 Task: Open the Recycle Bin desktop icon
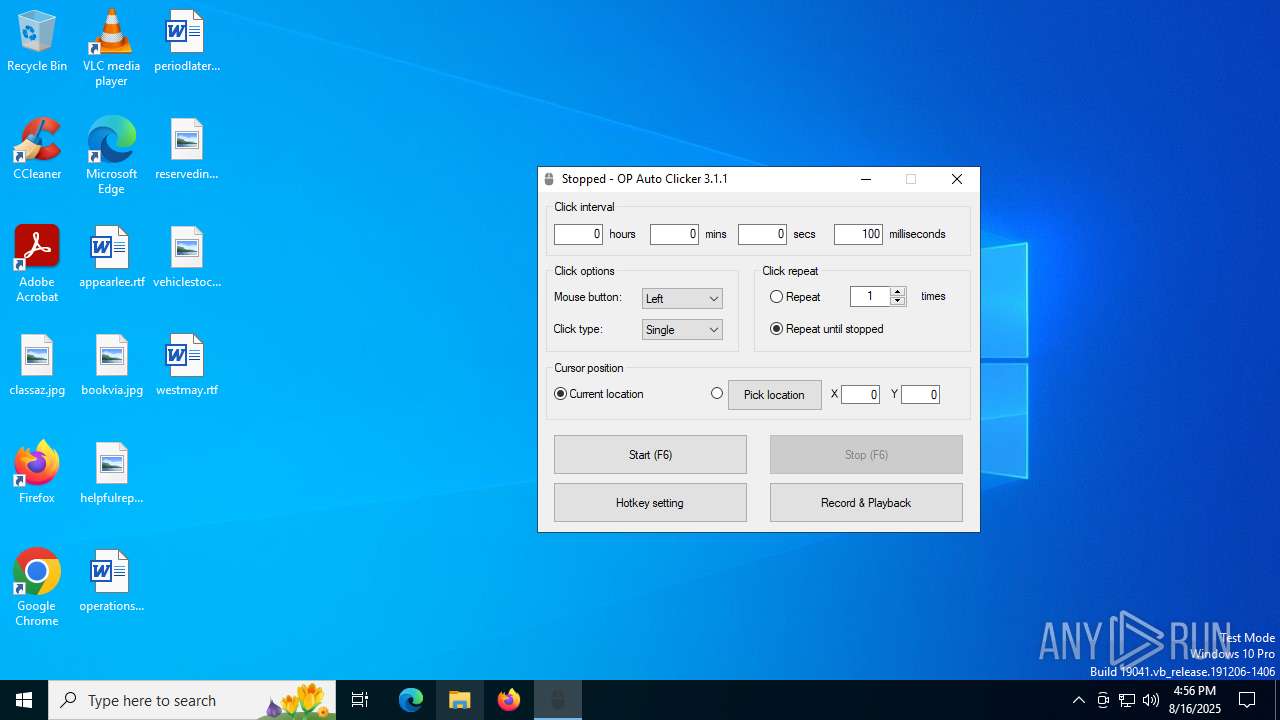(x=37, y=42)
